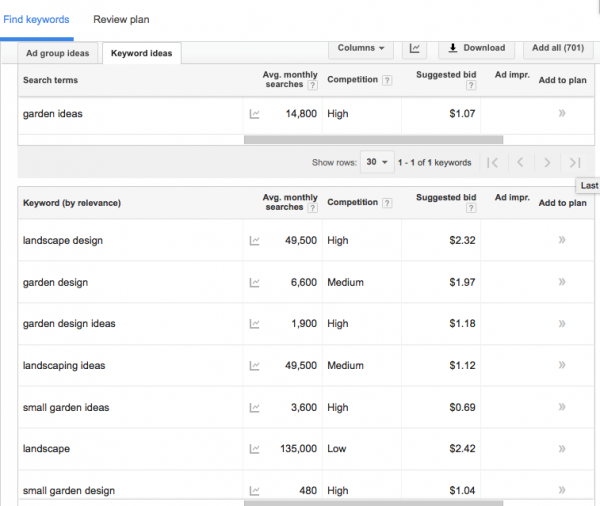
Task: Jump to last page of keywords
Action: point(574,162)
